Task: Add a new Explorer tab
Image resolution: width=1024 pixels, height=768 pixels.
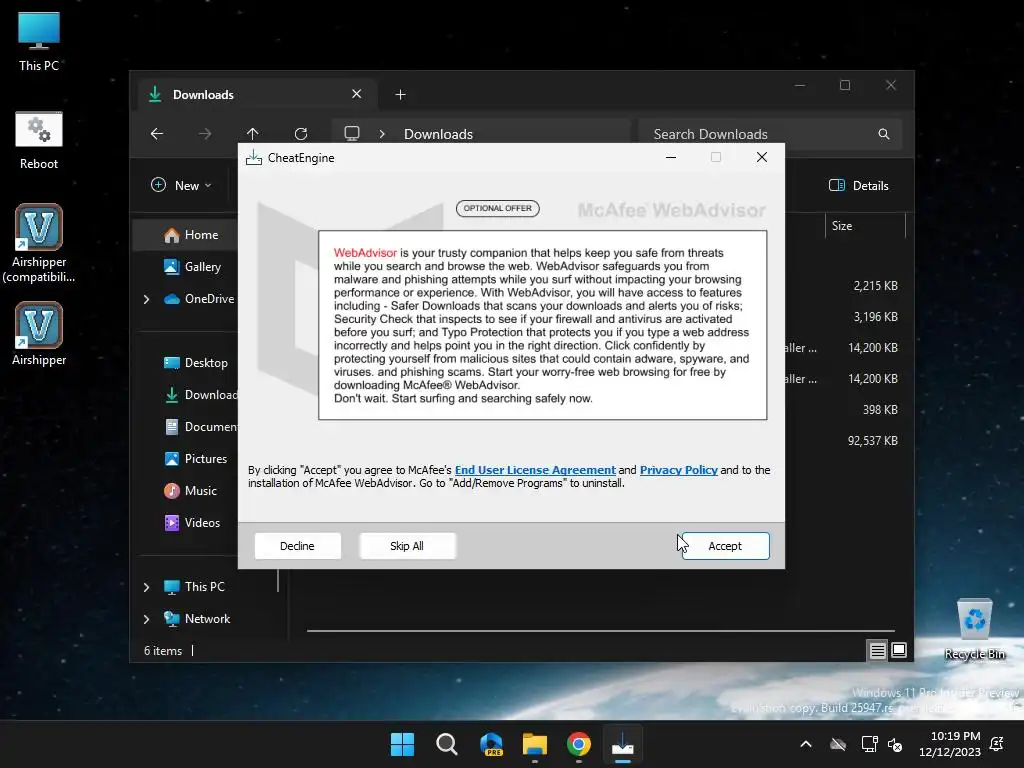Action: pos(400,95)
